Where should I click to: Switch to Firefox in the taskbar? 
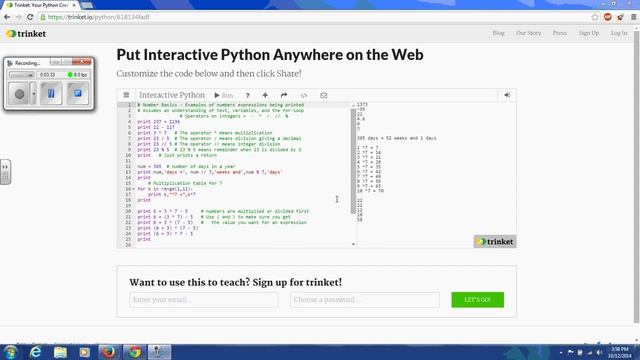(x=109, y=352)
